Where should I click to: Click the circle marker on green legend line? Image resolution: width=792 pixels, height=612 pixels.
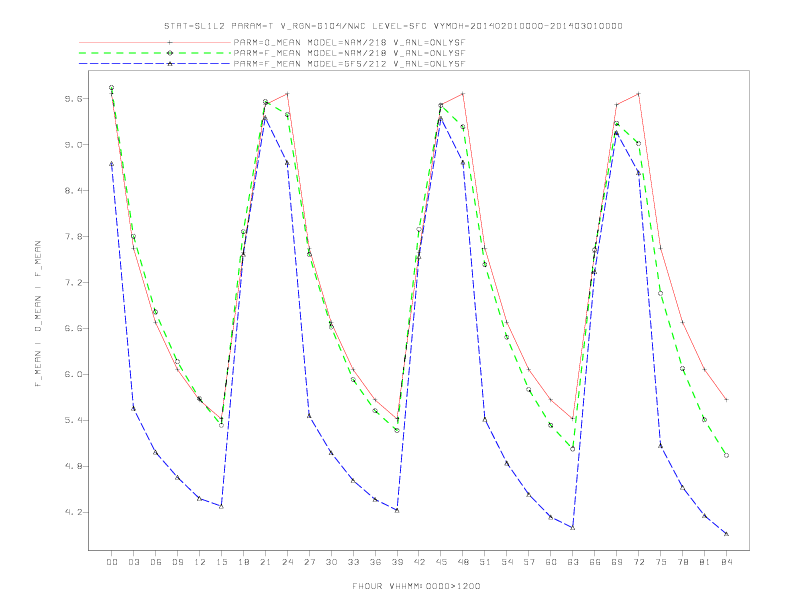[x=170, y=53]
